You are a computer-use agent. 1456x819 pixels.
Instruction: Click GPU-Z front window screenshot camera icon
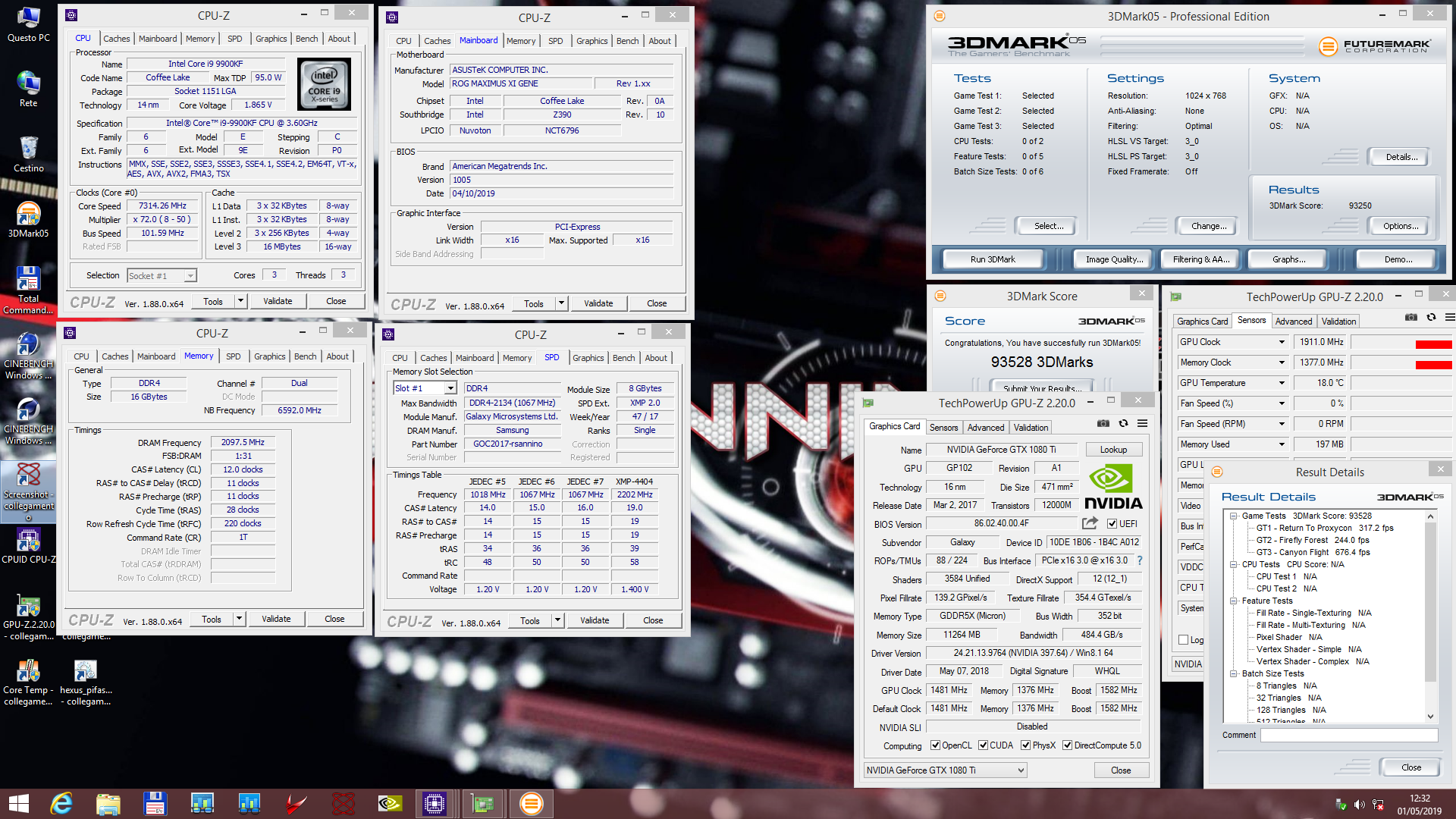click(1103, 424)
